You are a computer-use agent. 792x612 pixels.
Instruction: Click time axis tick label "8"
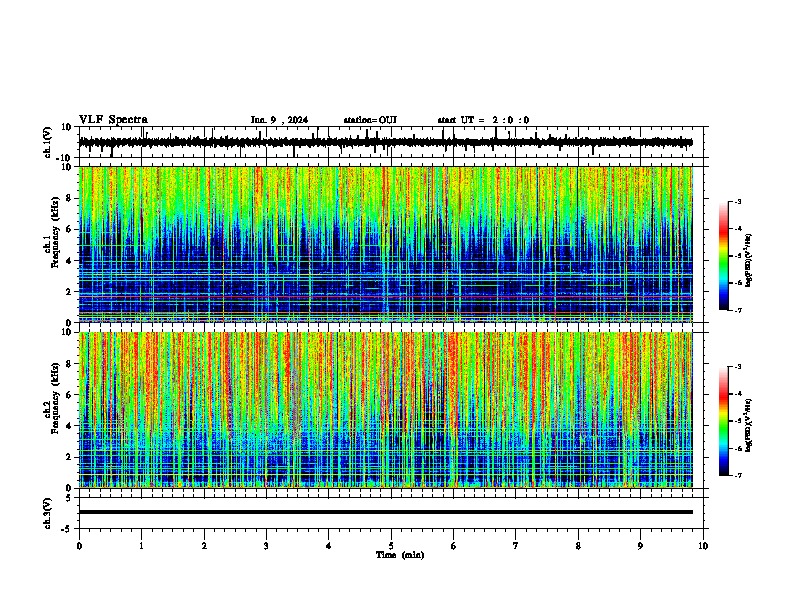(578, 546)
